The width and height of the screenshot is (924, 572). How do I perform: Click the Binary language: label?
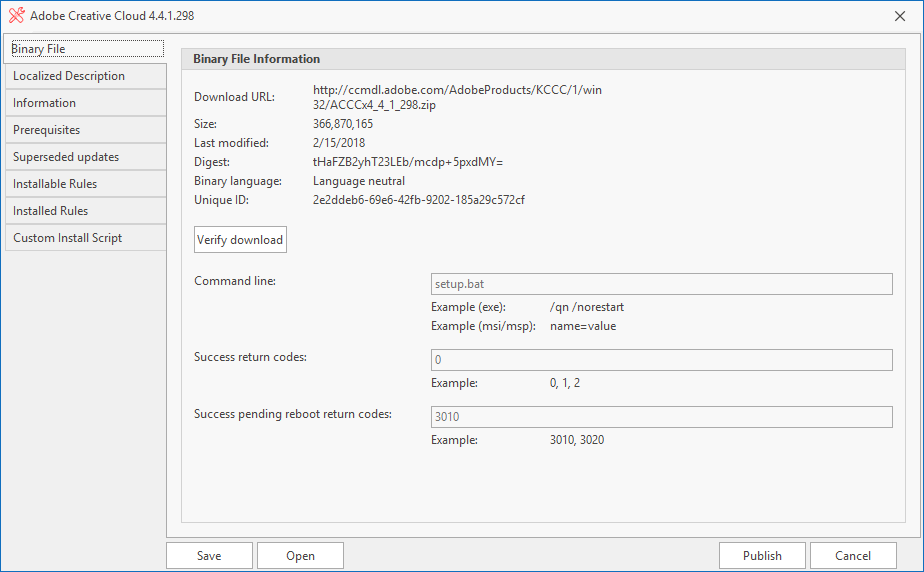[238, 181]
